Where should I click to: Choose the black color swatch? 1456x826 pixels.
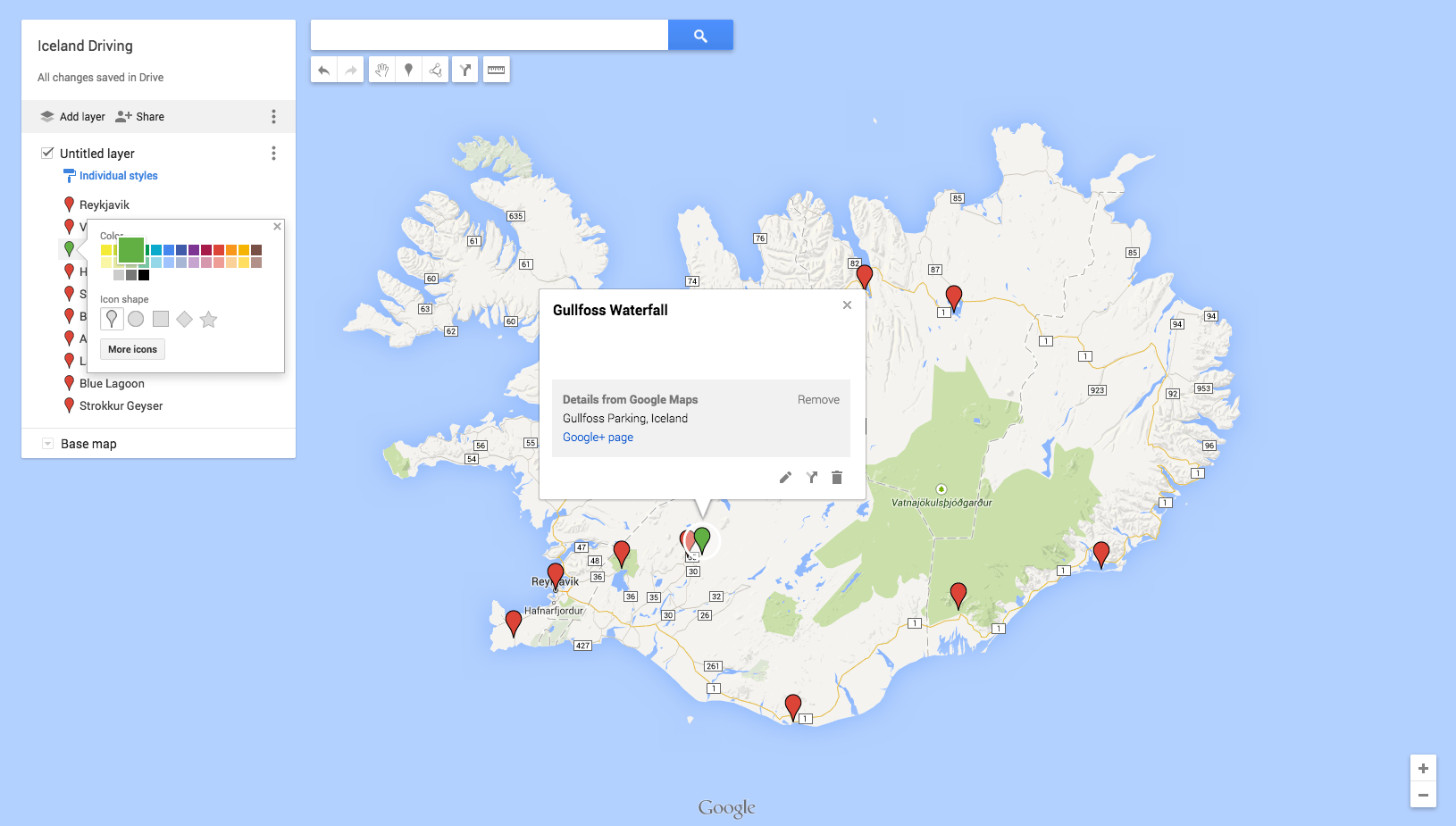144,275
